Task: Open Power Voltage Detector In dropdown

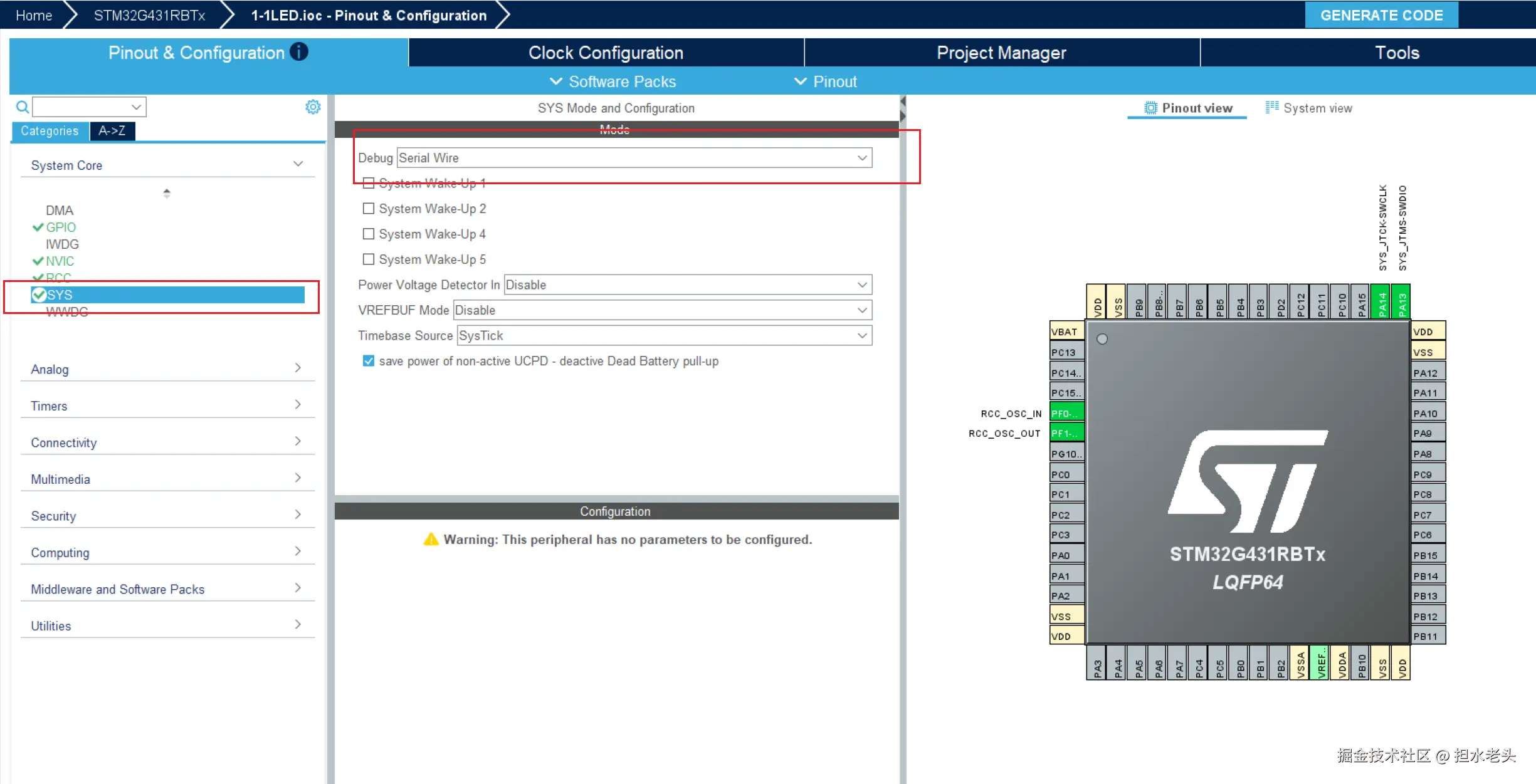Action: coord(688,285)
